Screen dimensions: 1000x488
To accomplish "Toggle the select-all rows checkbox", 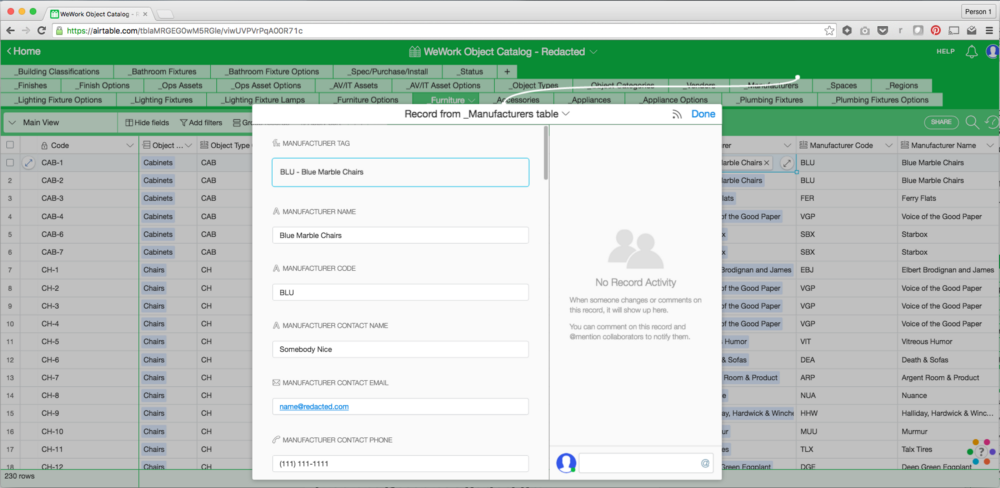I will pyautogui.click(x=10, y=145).
